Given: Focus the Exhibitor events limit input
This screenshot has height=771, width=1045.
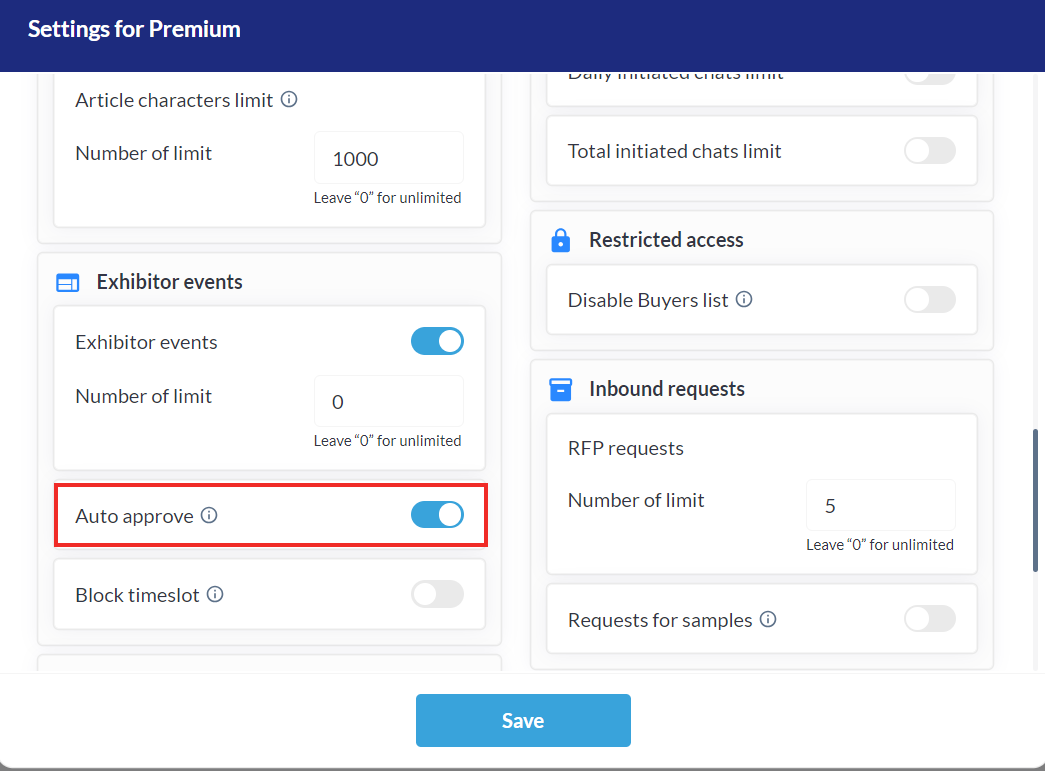Looking at the screenshot, I should (388, 402).
